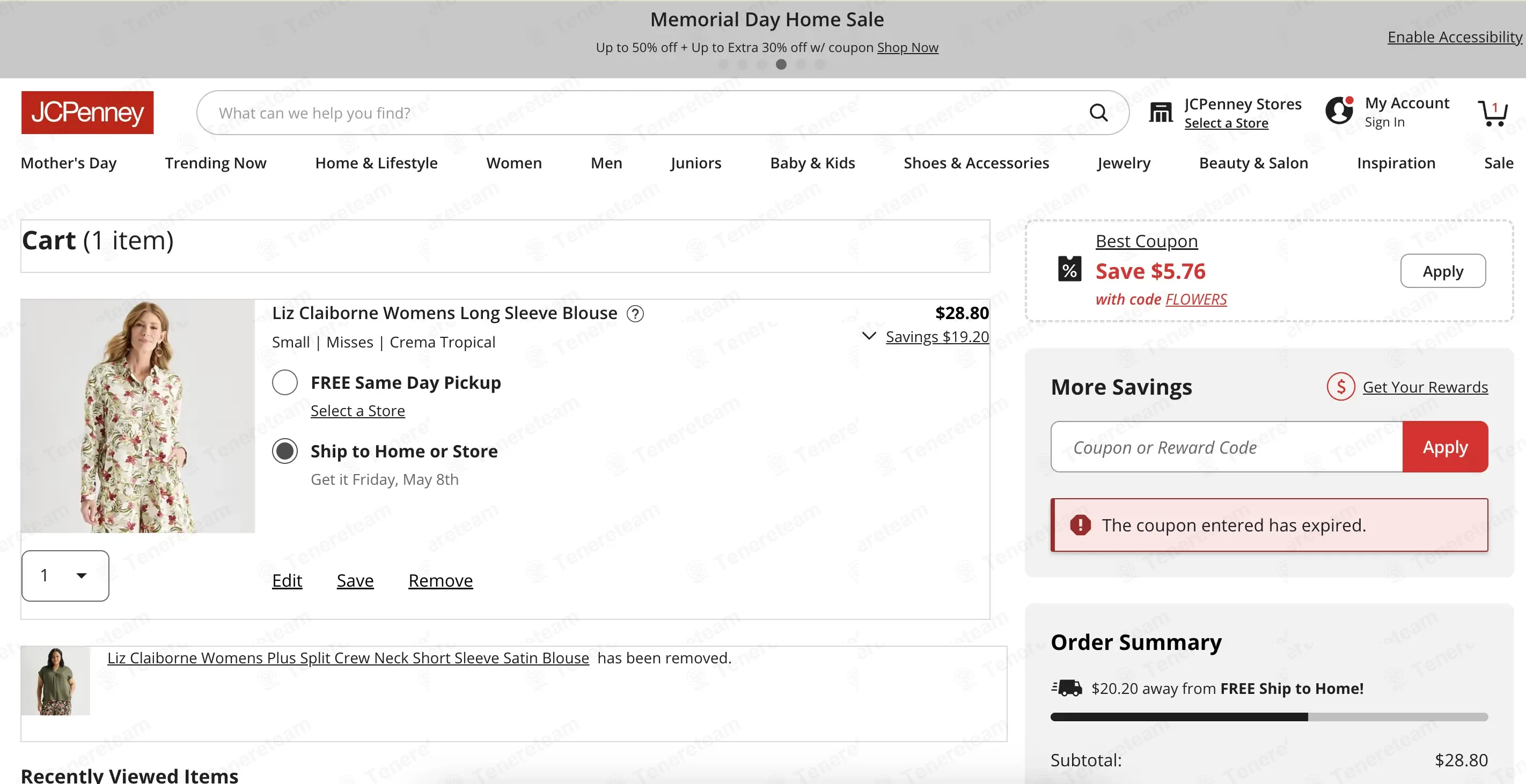This screenshot has width=1526, height=784.
Task: Expand the Savings $19.20 chevron
Action: click(869, 336)
